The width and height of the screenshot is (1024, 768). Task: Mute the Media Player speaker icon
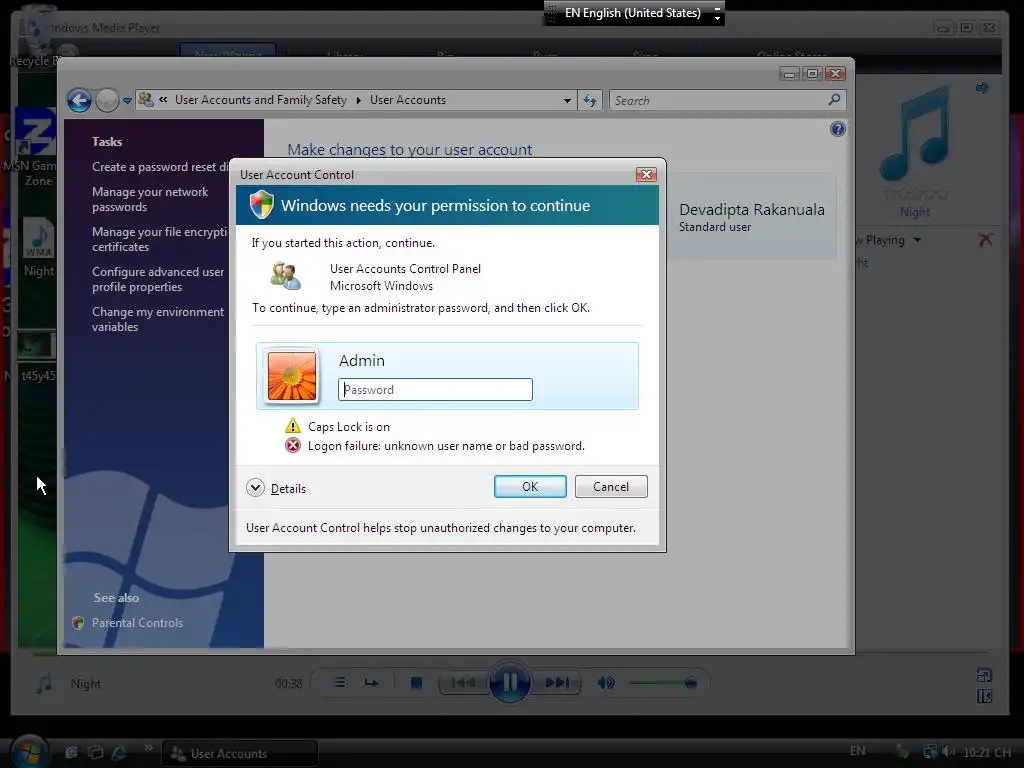(x=605, y=683)
